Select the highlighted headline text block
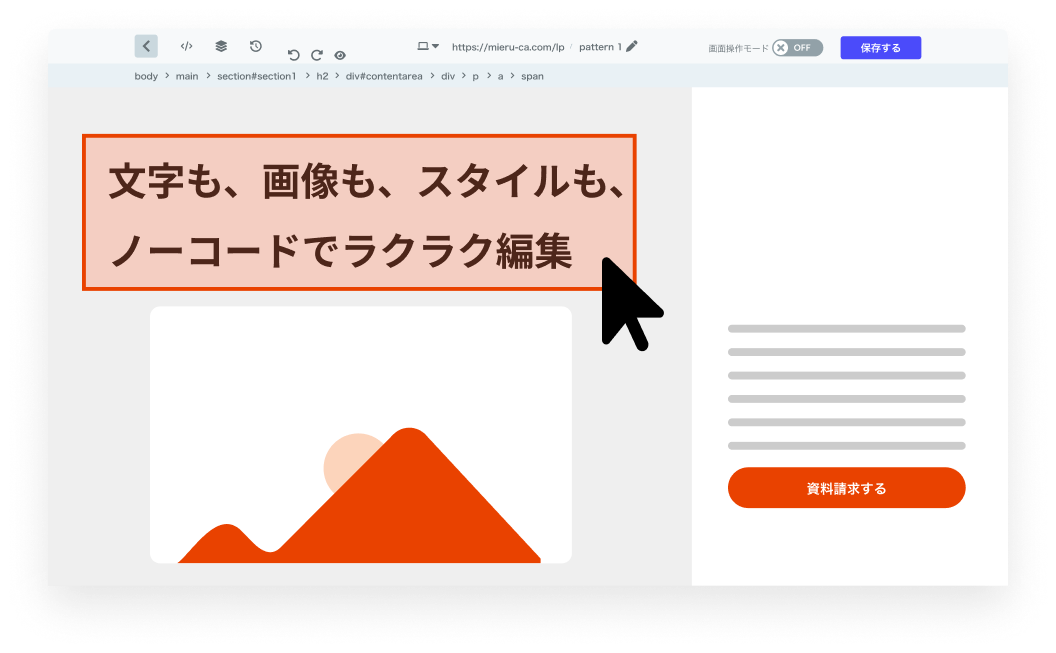 click(x=359, y=213)
